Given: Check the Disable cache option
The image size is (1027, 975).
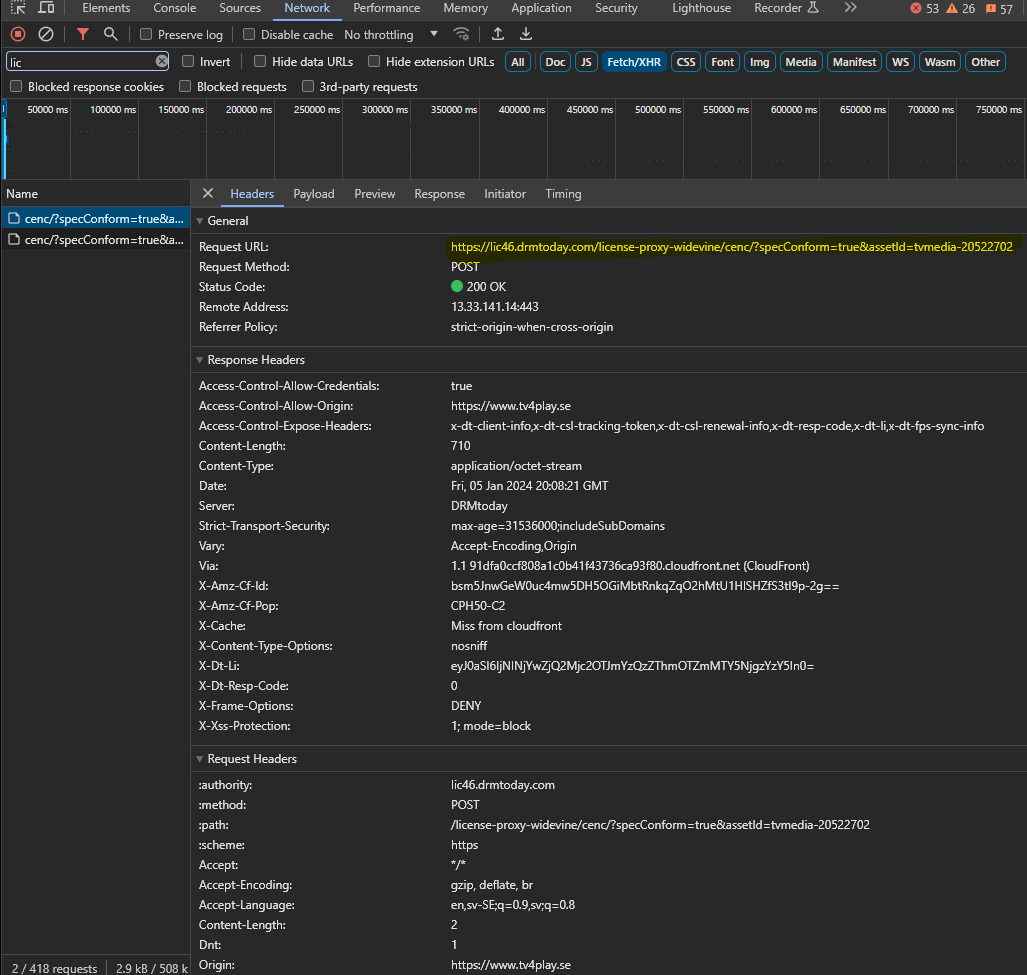Looking at the screenshot, I should point(249,35).
